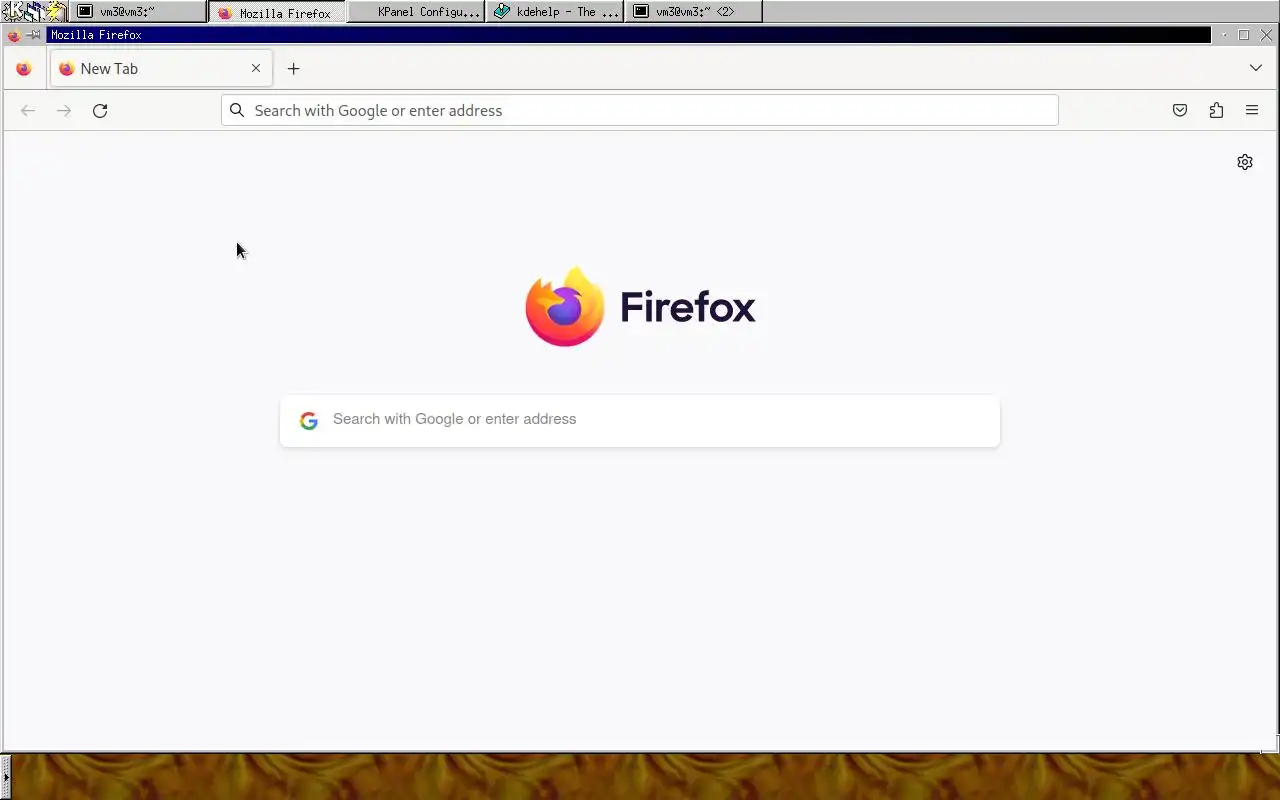Expand the list all tabs chevron

(1256, 68)
